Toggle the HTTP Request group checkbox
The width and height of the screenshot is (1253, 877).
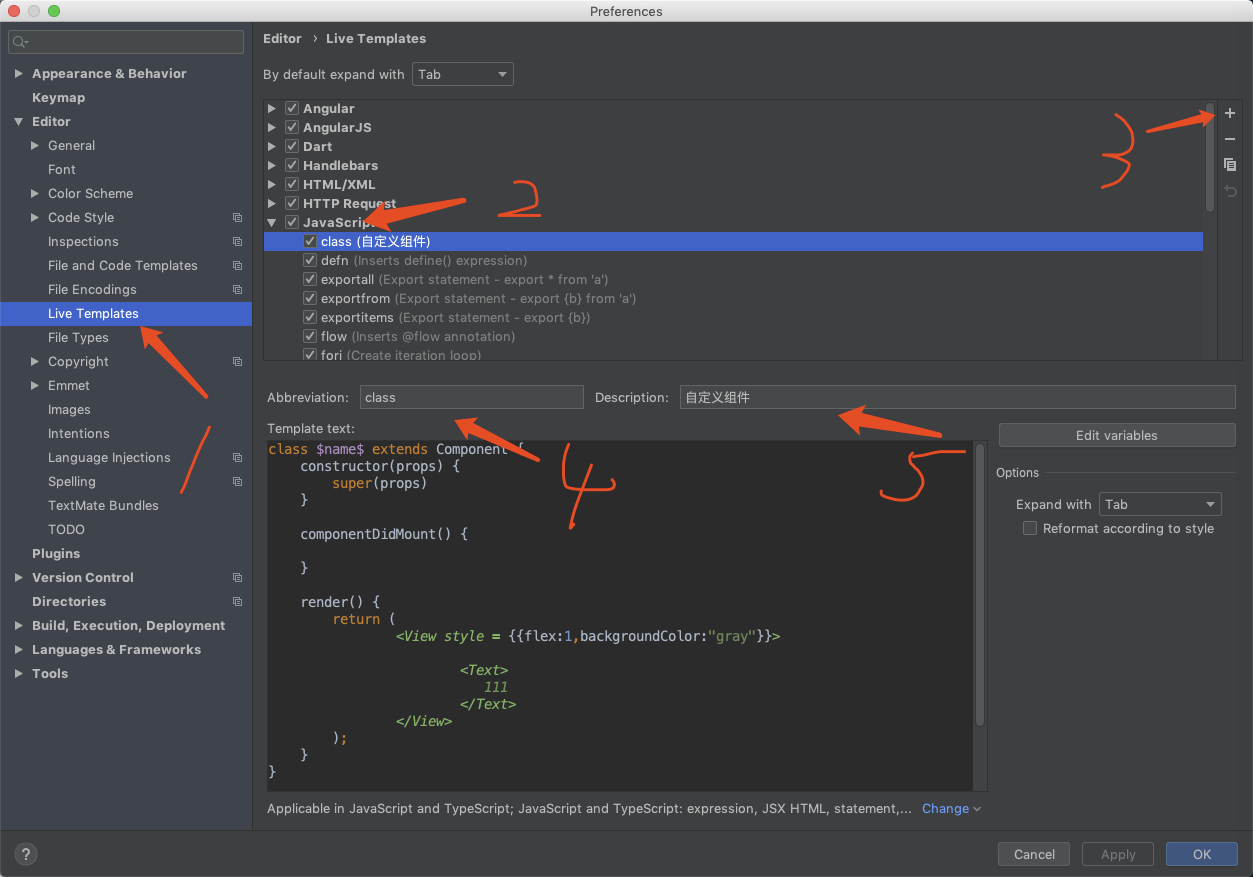coord(292,203)
